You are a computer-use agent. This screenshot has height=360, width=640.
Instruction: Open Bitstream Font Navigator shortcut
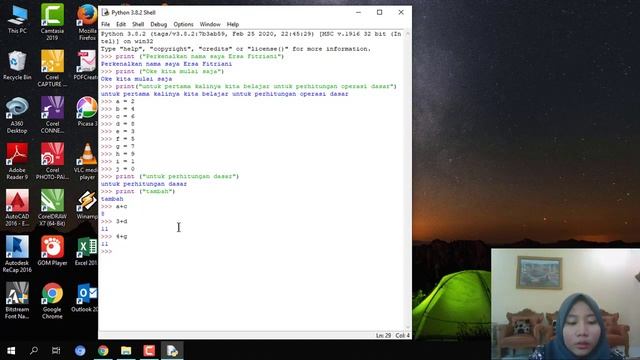click(x=17, y=301)
